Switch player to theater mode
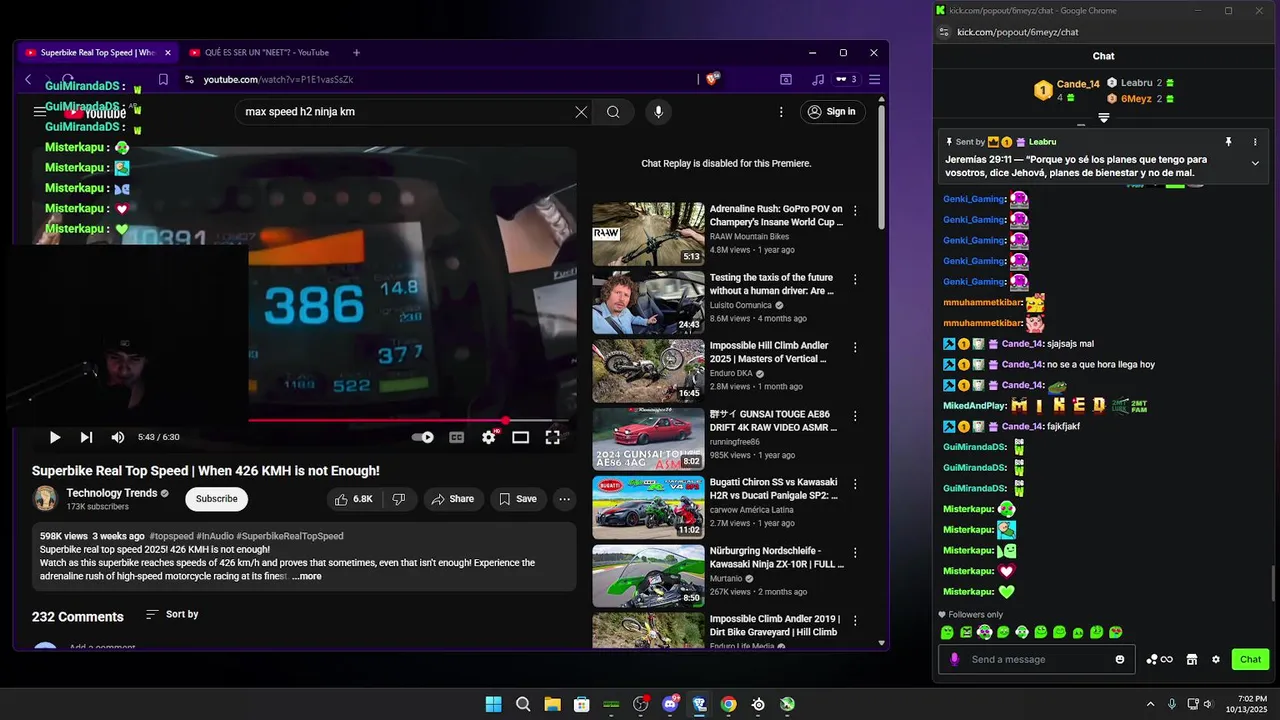The image size is (1280, 720). (x=520, y=437)
